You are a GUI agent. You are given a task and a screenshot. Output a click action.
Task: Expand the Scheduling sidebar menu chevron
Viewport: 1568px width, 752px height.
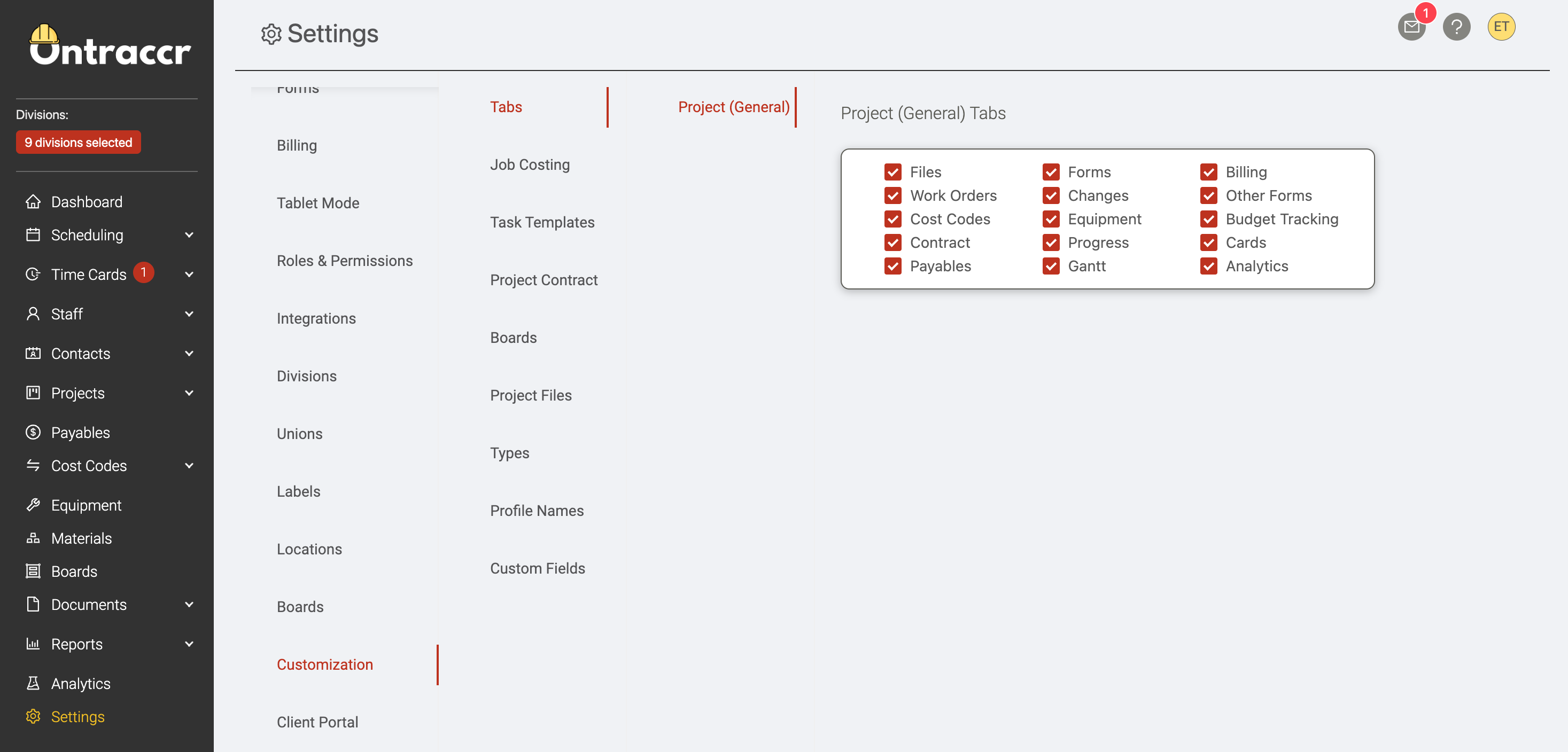click(189, 235)
